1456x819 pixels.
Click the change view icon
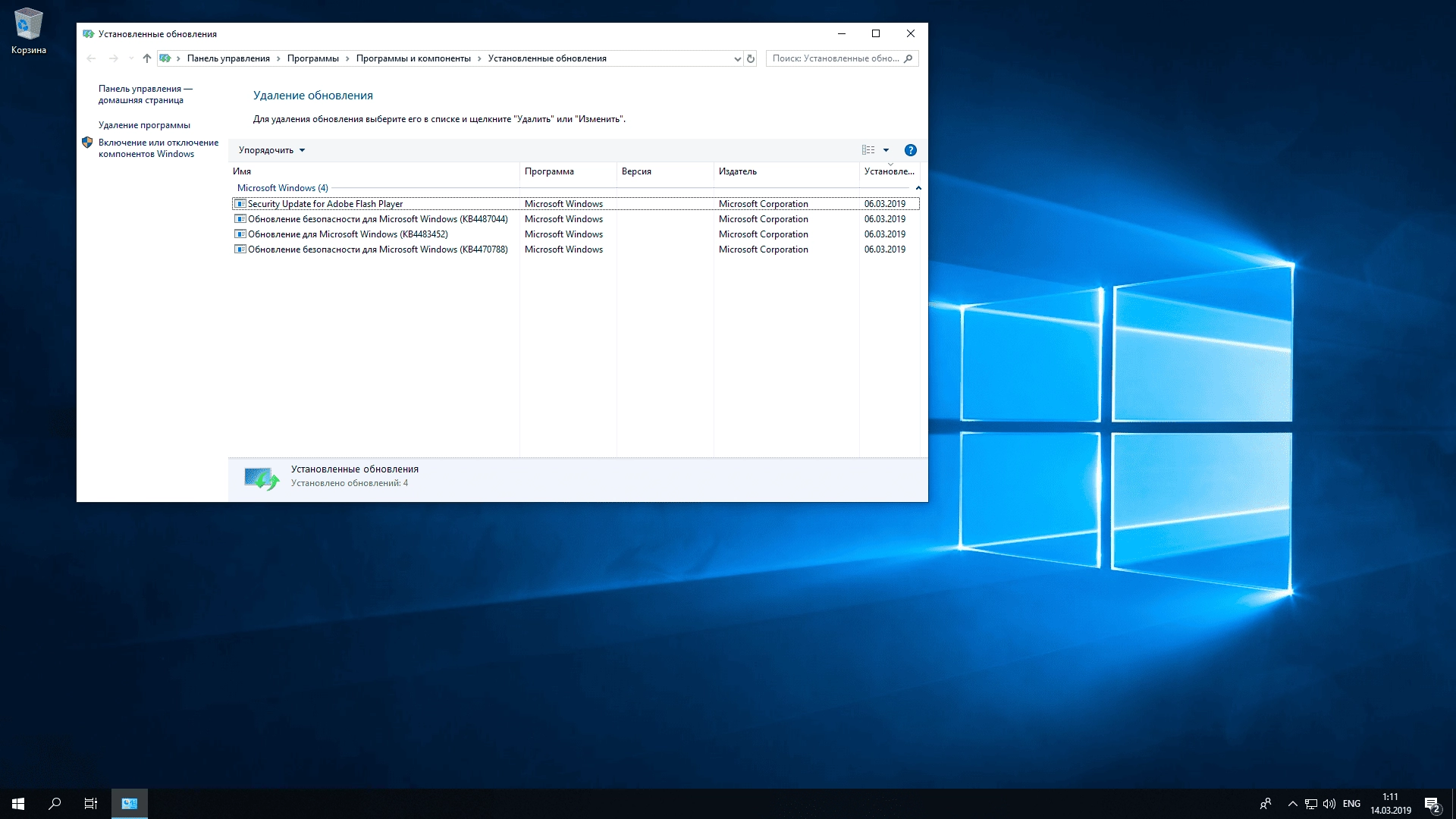coord(868,150)
